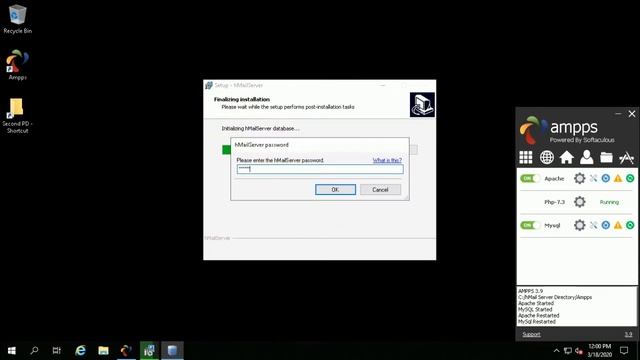Minimize the AMPPS panel
Viewport: 640px width, 360px height.
pos(618,113)
